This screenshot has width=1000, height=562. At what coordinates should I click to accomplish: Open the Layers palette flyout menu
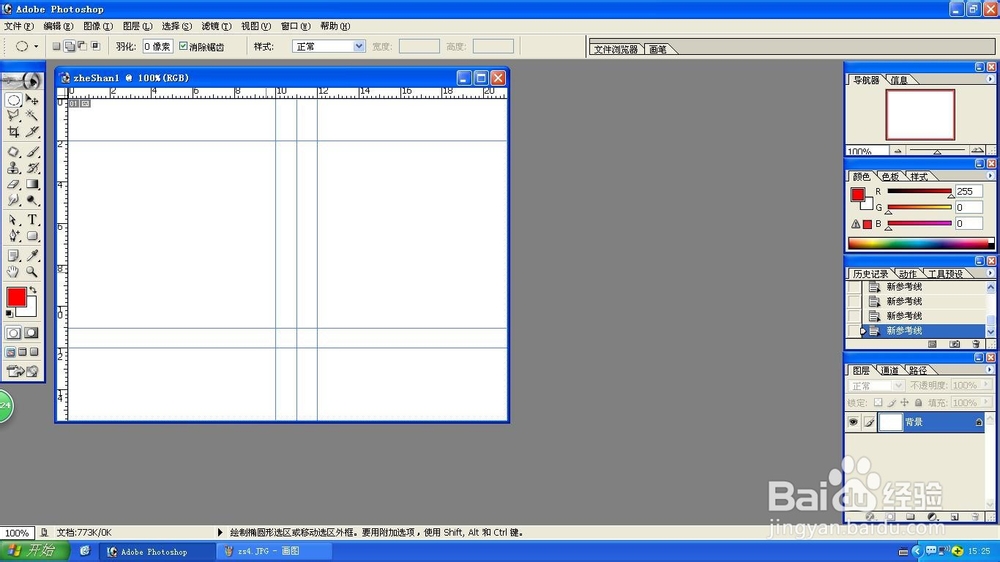pos(990,370)
